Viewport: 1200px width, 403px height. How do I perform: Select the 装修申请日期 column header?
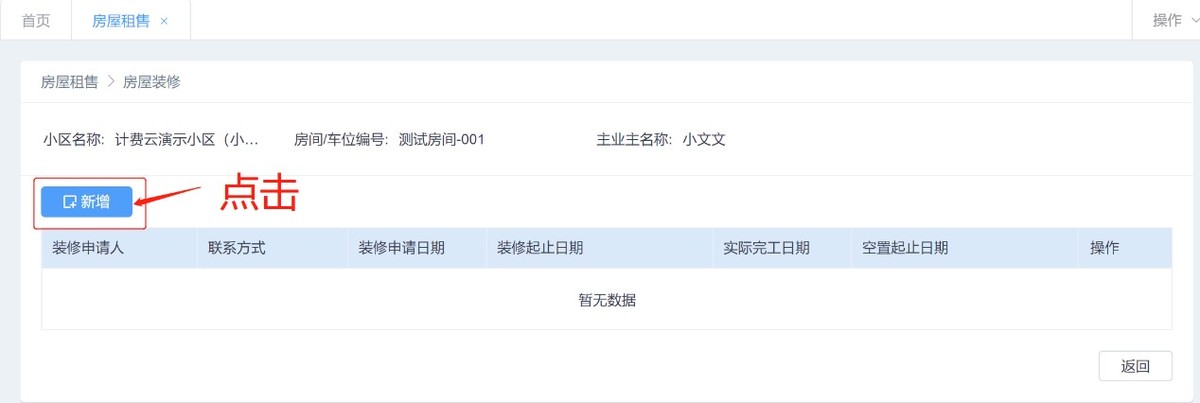click(x=402, y=248)
